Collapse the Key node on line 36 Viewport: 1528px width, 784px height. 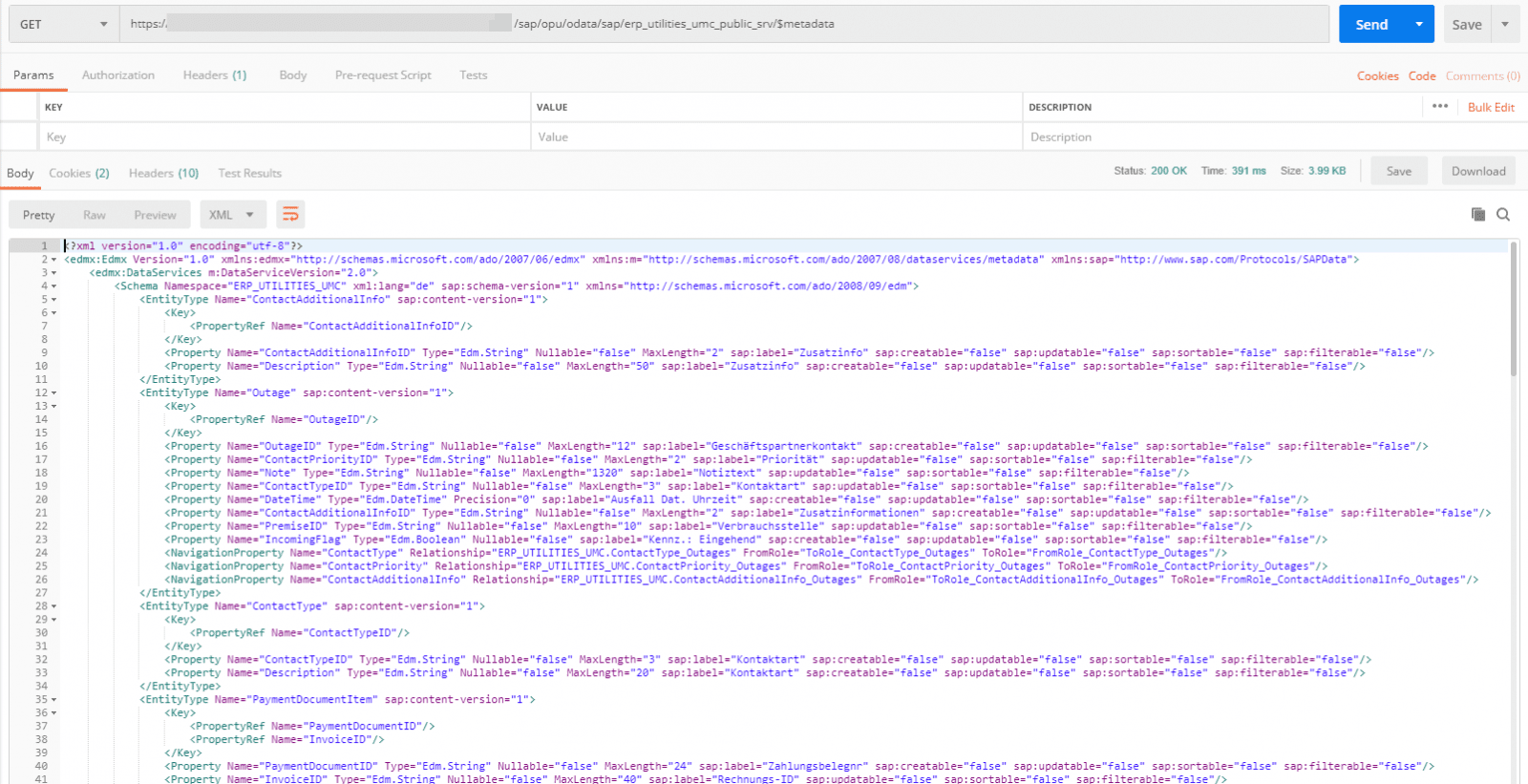point(53,713)
